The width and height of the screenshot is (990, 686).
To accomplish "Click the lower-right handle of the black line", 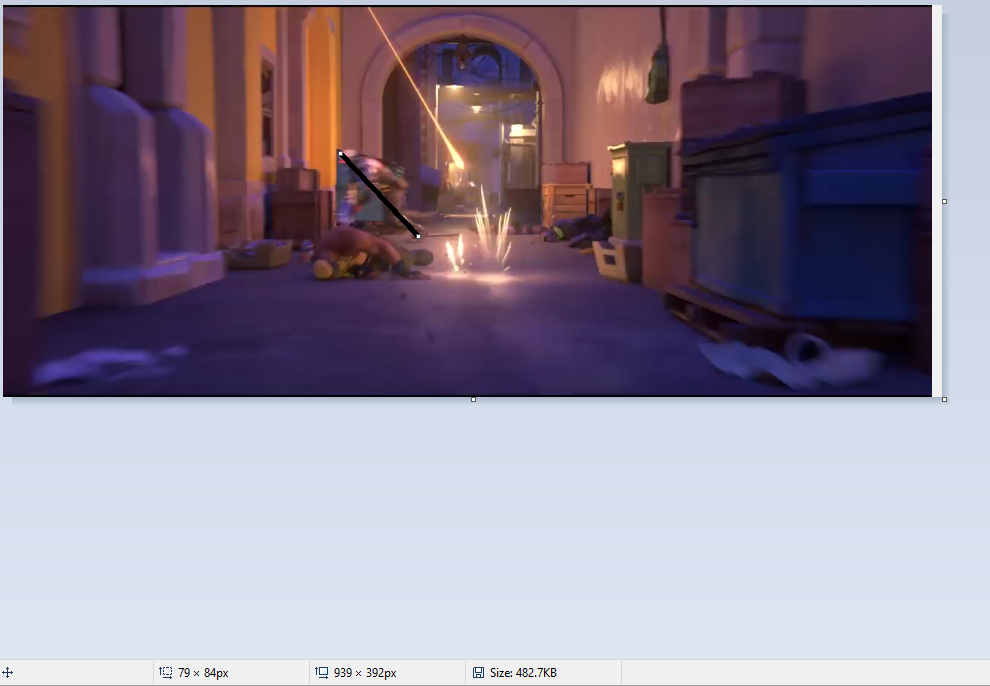I will (418, 237).
